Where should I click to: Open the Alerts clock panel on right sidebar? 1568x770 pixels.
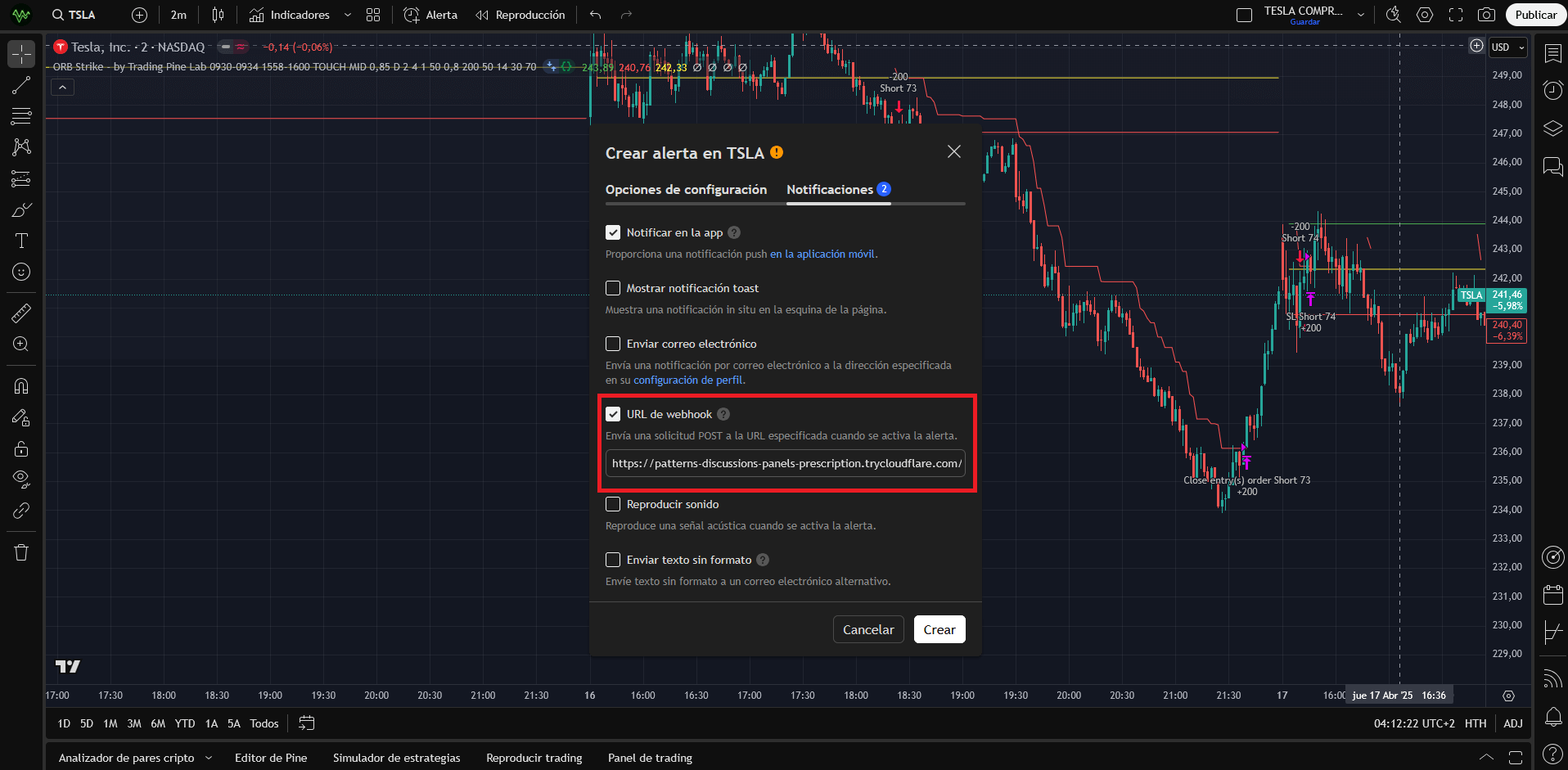click(1552, 91)
